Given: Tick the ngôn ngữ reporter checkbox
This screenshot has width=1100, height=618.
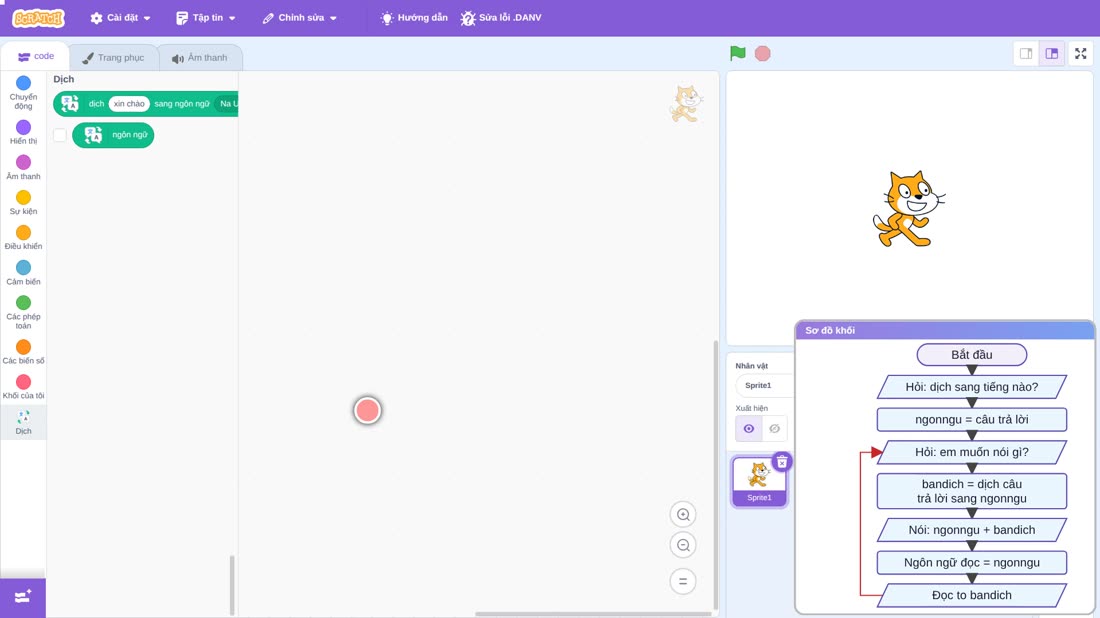Looking at the screenshot, I should (60, 135).
